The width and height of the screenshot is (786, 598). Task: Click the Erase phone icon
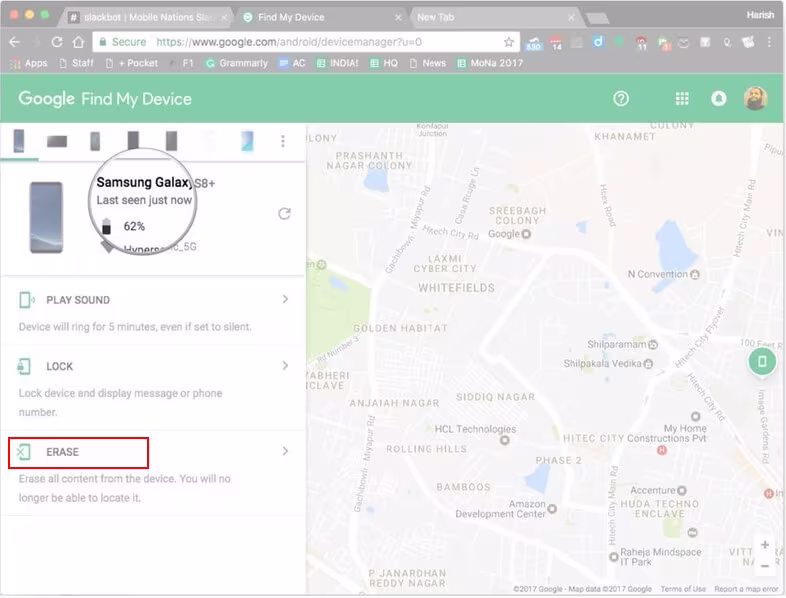(23, 452)
